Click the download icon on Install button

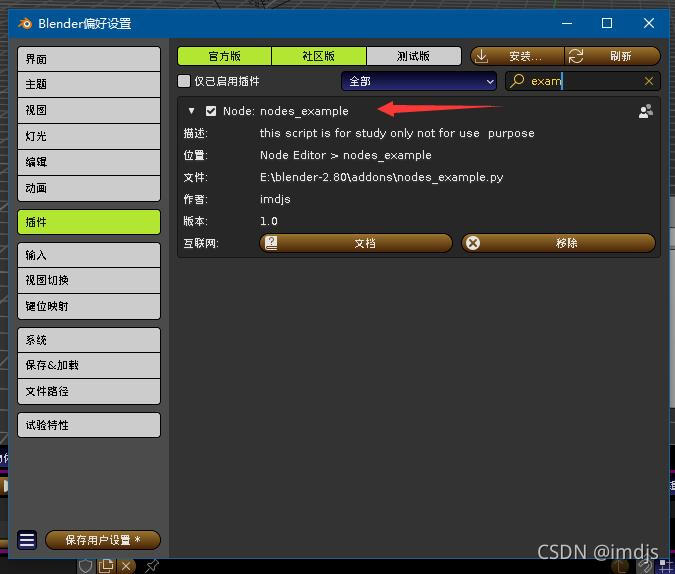pyautogui.click(x=481, y=56)
